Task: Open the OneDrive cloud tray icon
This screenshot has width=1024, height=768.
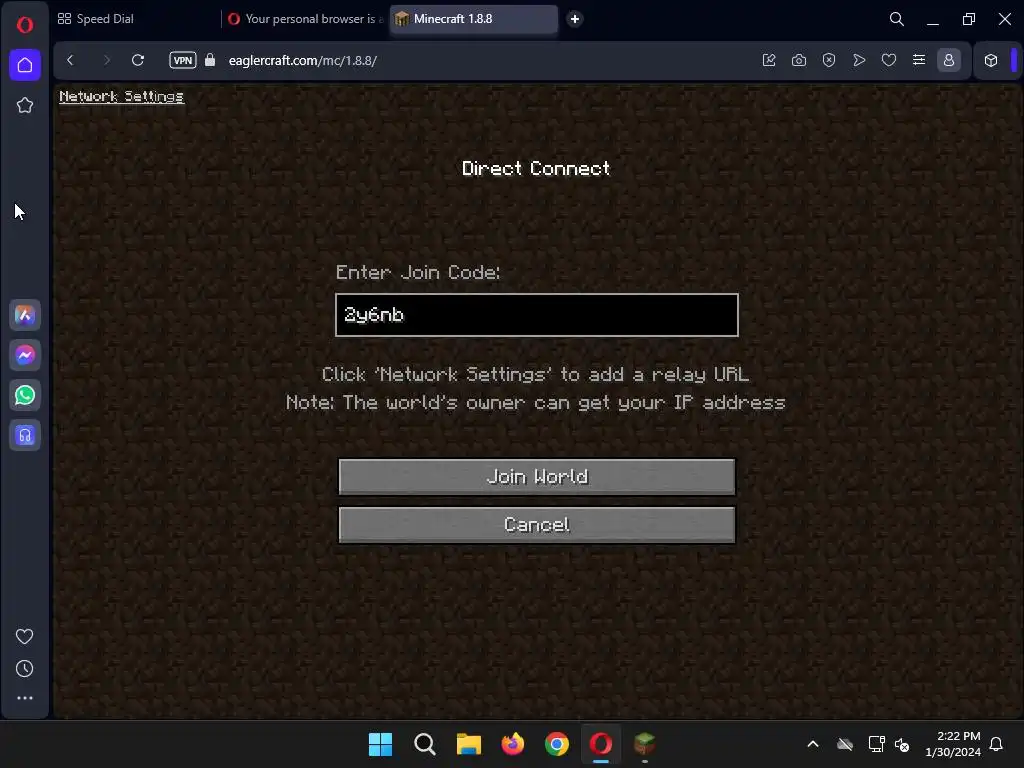Action: tap(845, 744)
